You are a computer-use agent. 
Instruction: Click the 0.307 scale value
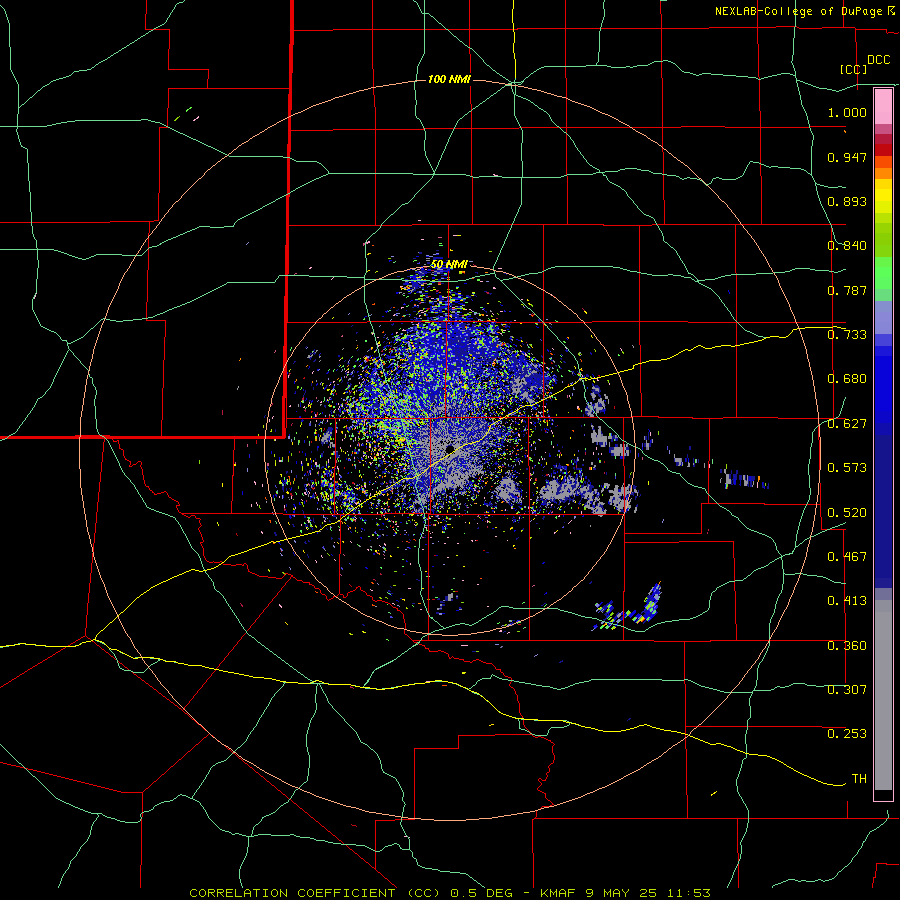pos(847,690)
